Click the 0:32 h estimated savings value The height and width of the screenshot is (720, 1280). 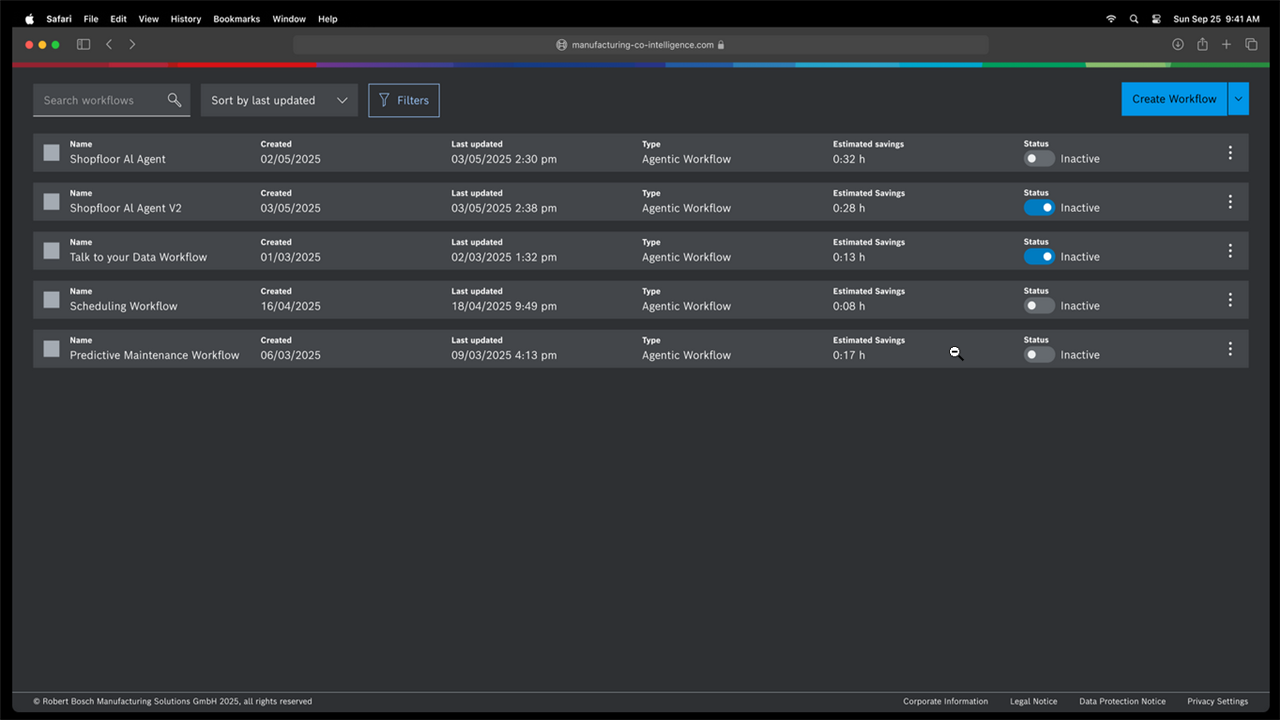tap(849, 159)
